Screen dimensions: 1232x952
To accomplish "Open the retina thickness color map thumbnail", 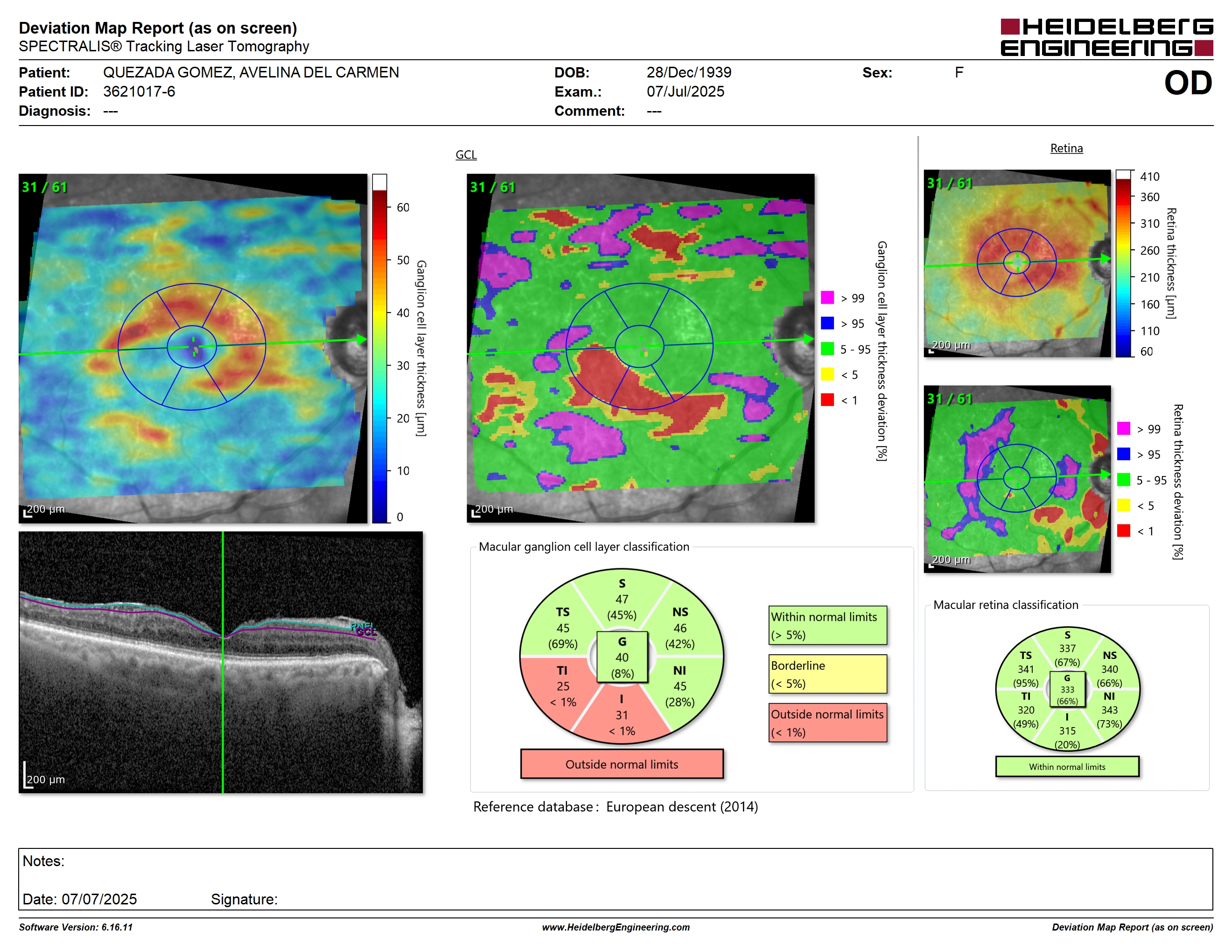I will click(x=1017, y=263).
